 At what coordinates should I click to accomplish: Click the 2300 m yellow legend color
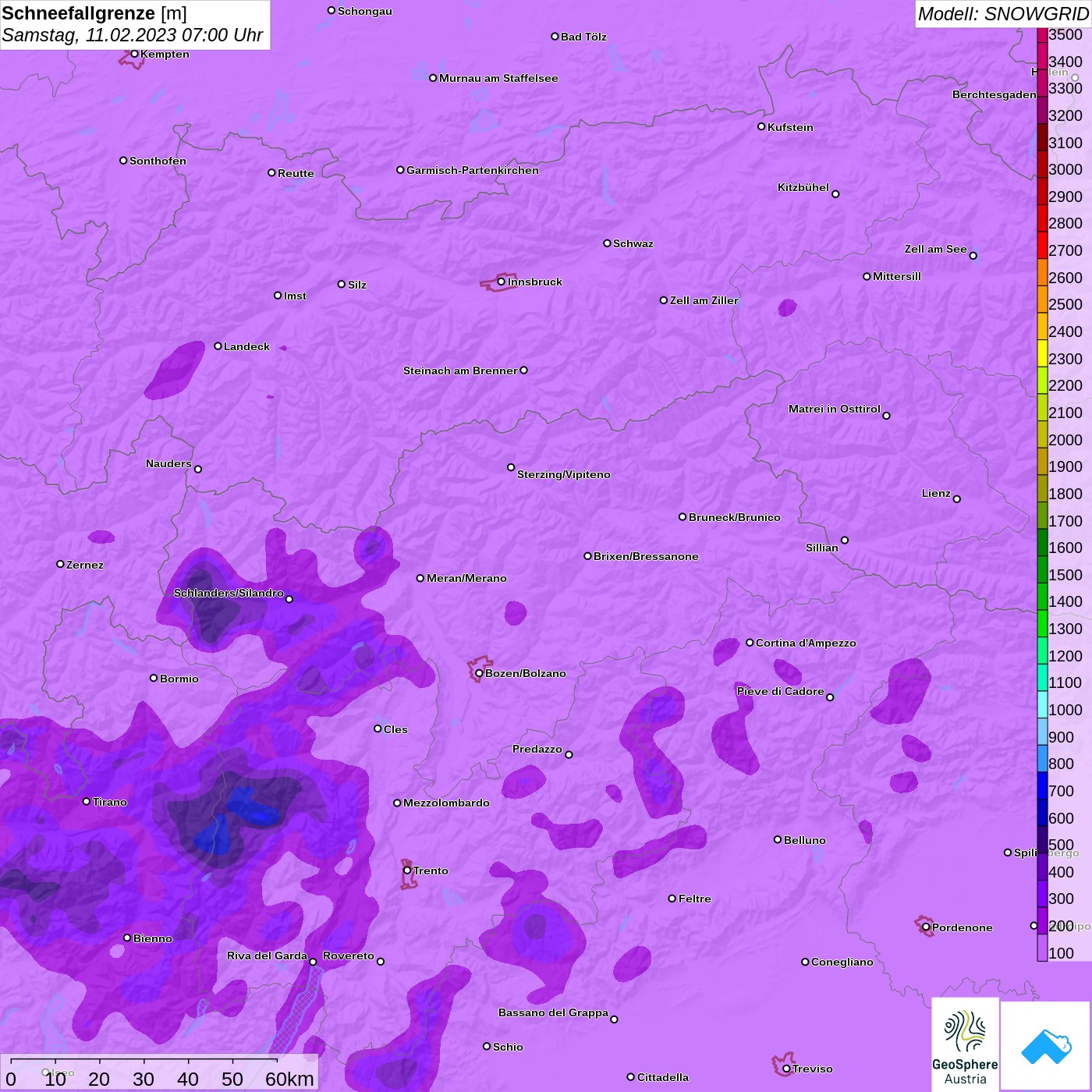[x=1042, y=353]
